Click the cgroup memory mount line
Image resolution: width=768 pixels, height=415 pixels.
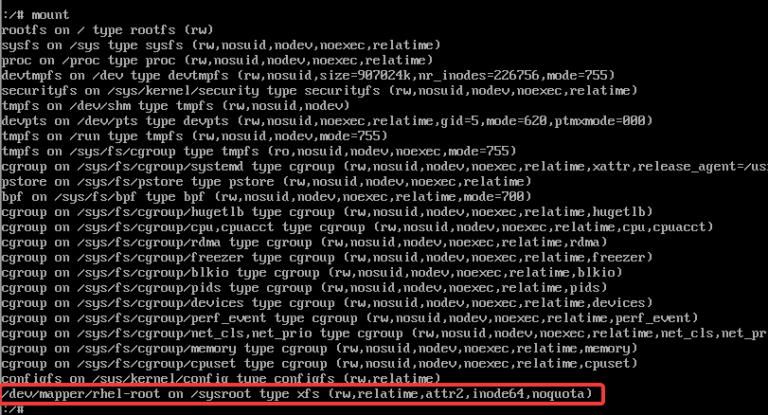pos(319,349)
